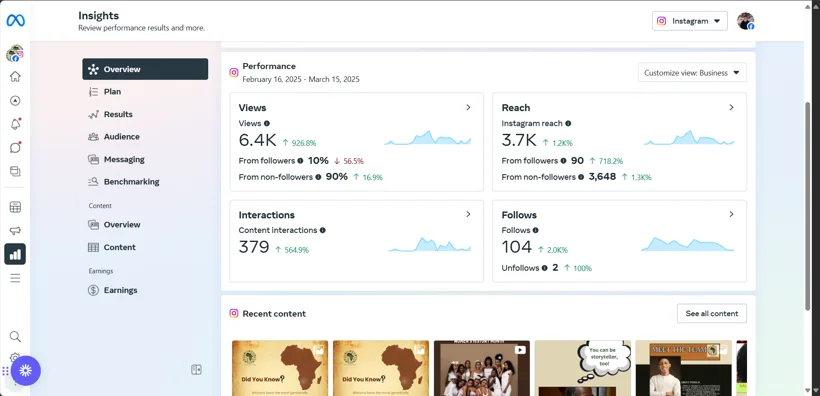This screenshot has height=396, width=820.
Task: Open the Content pages icon in left rail
Action: coord(15,171)
